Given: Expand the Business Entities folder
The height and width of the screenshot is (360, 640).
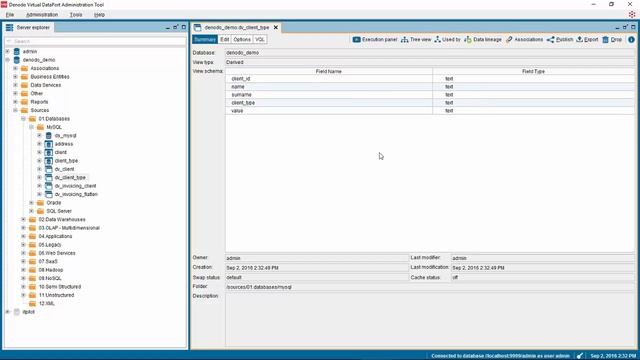Looking at the screenshot, I should (x=16, y=77).
